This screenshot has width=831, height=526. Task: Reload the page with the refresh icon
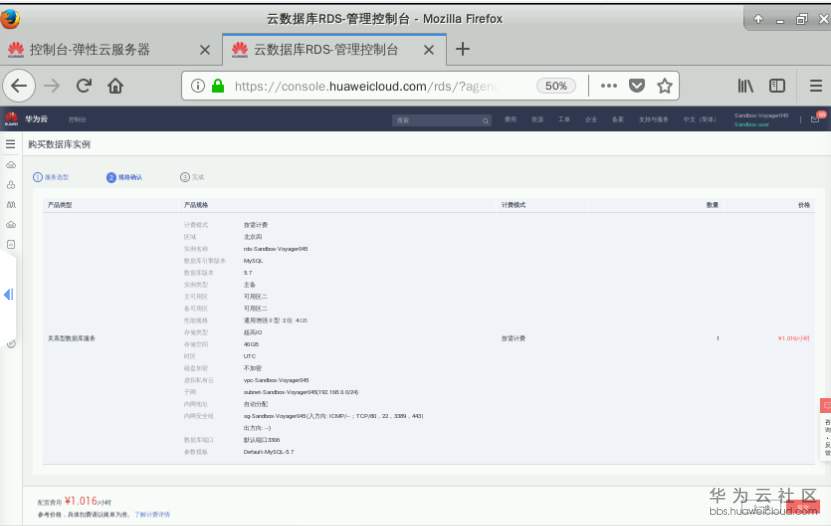84,86
